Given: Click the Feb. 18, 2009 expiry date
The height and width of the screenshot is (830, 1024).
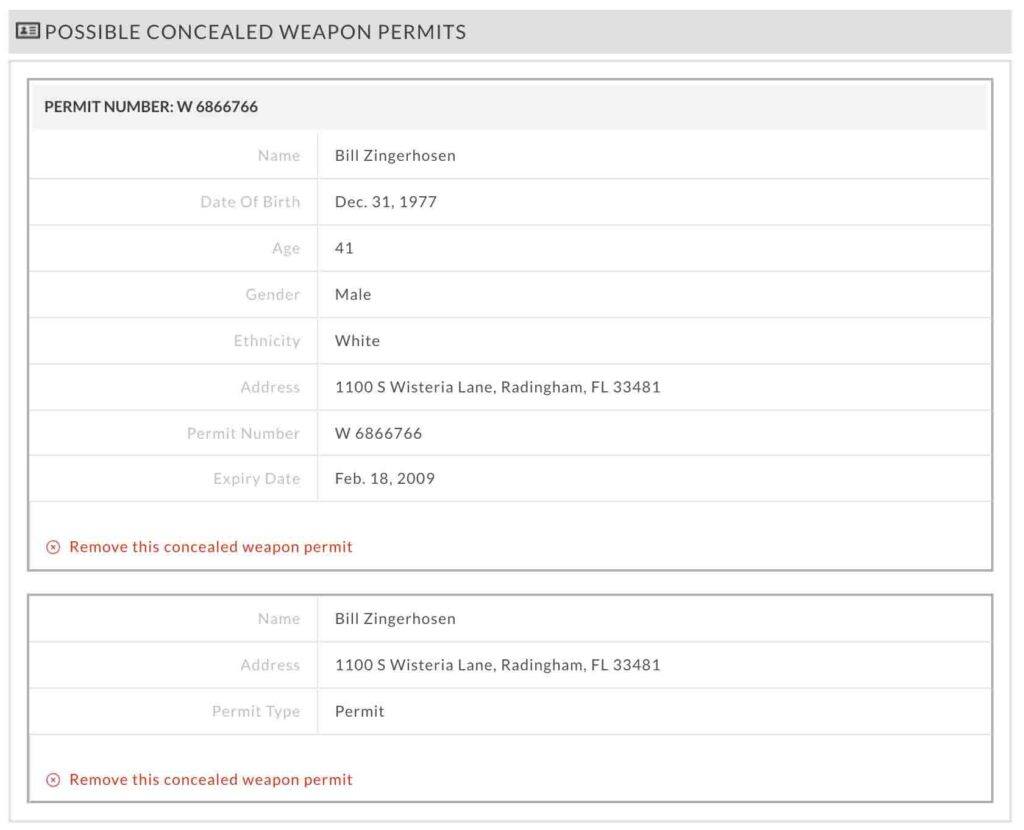Looking at the screenshot, I should pos(385,479).
